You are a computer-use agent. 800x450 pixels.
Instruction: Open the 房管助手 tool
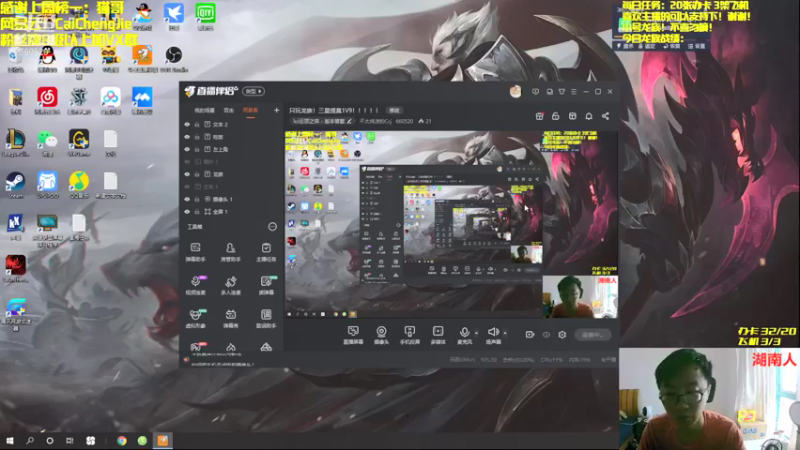click(x=231, y=252)
